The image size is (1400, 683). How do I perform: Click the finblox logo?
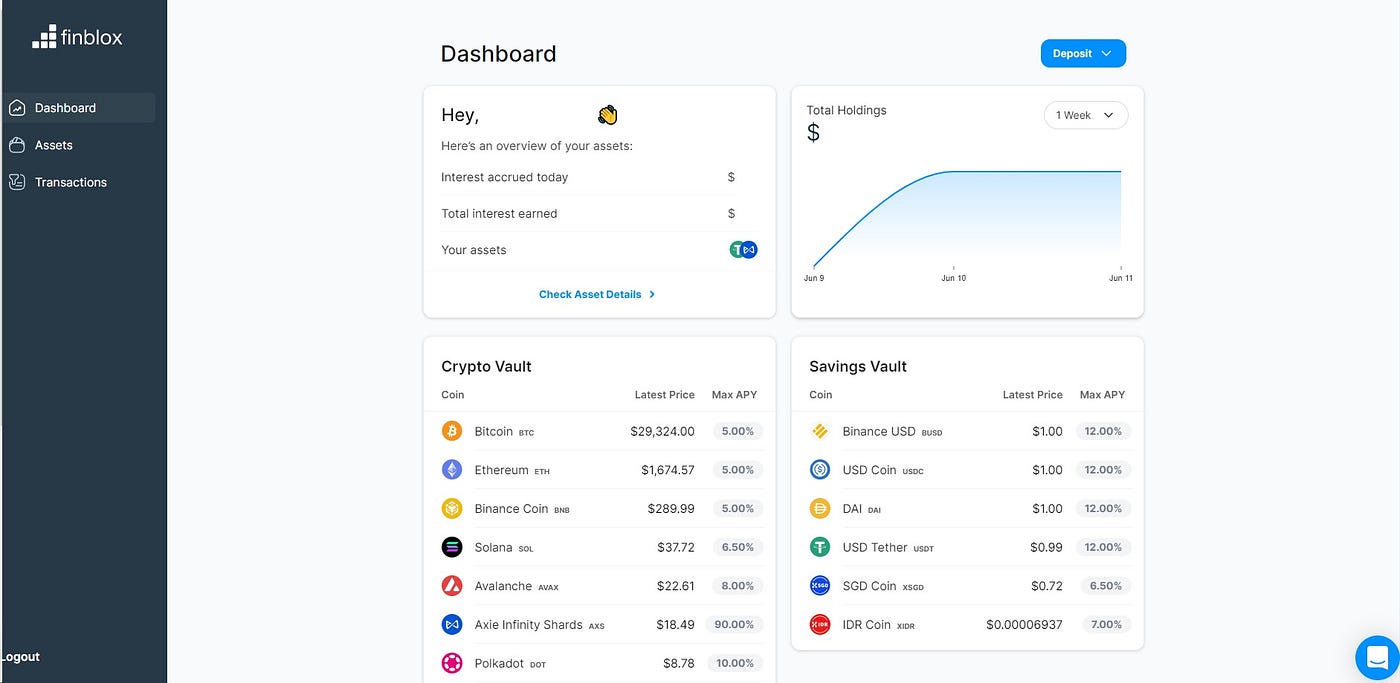pos(77,38)
